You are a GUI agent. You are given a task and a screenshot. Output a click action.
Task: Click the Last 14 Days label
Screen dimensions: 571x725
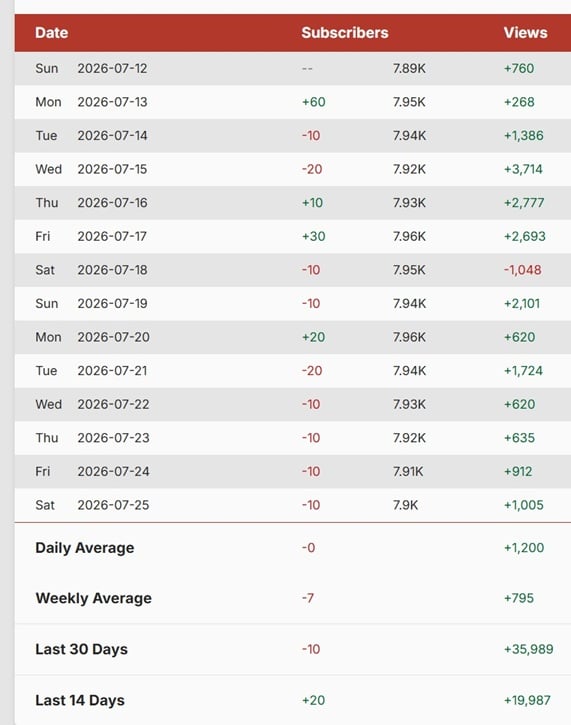(80, 700)
